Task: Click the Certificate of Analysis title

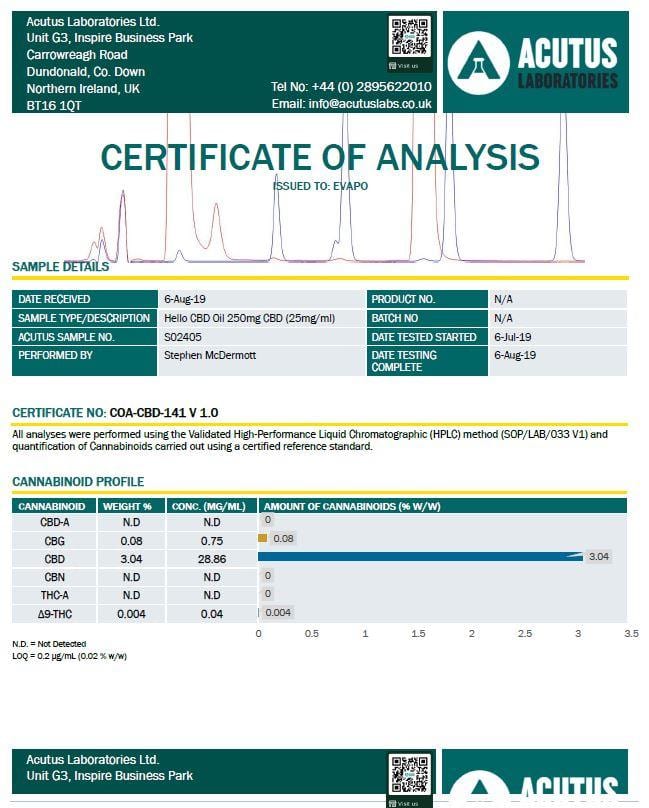Action: (320, 157)
